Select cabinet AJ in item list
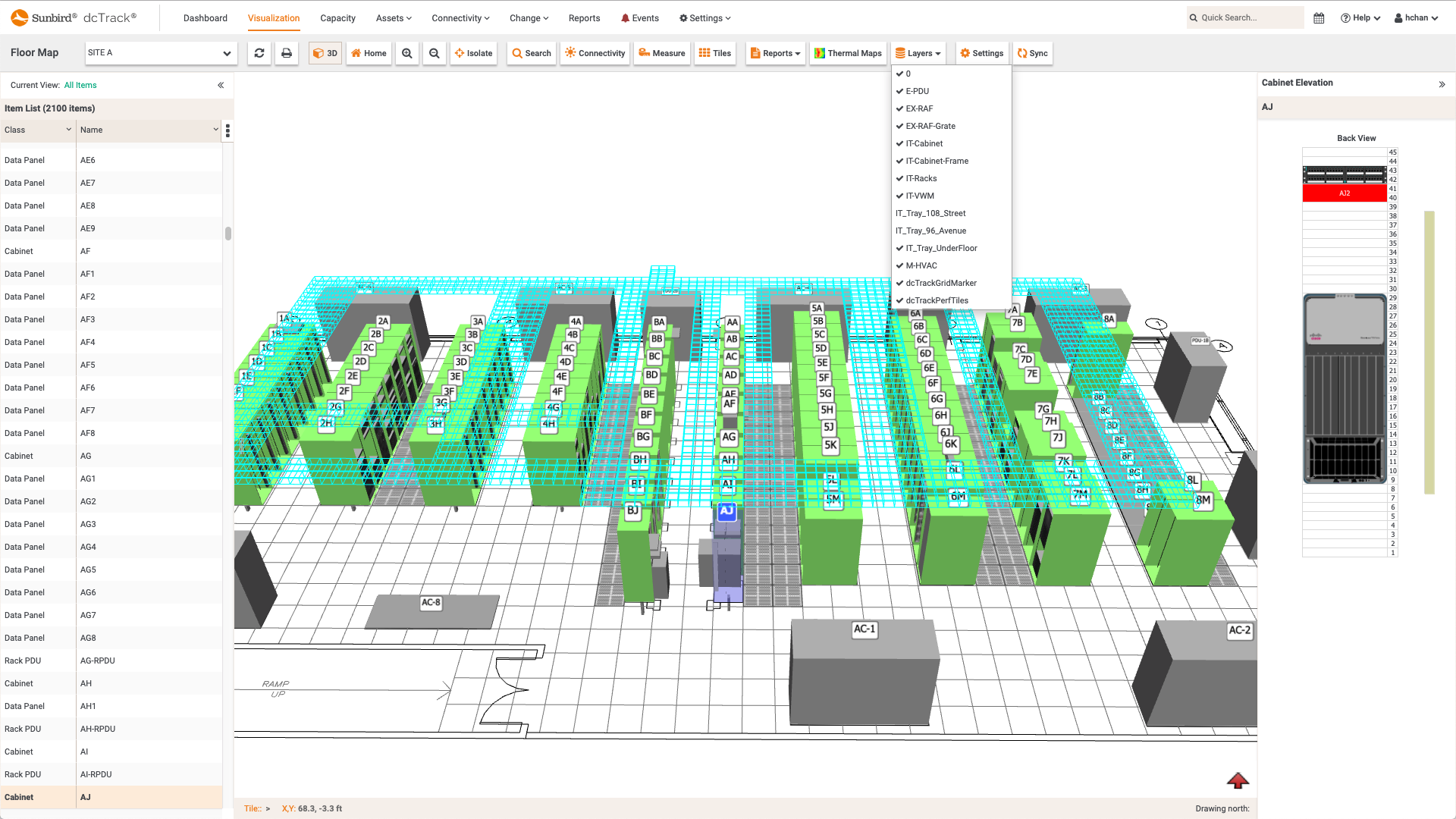1456x819 pixels. coord(112,797)
